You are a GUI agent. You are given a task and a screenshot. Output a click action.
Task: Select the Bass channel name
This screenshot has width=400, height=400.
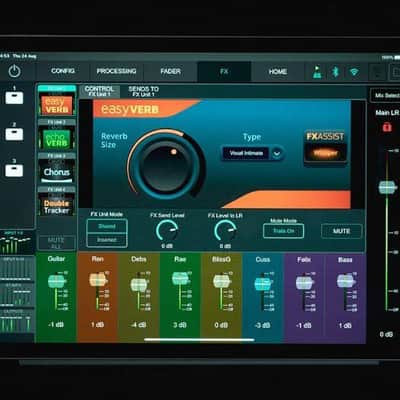coord(345,260)
